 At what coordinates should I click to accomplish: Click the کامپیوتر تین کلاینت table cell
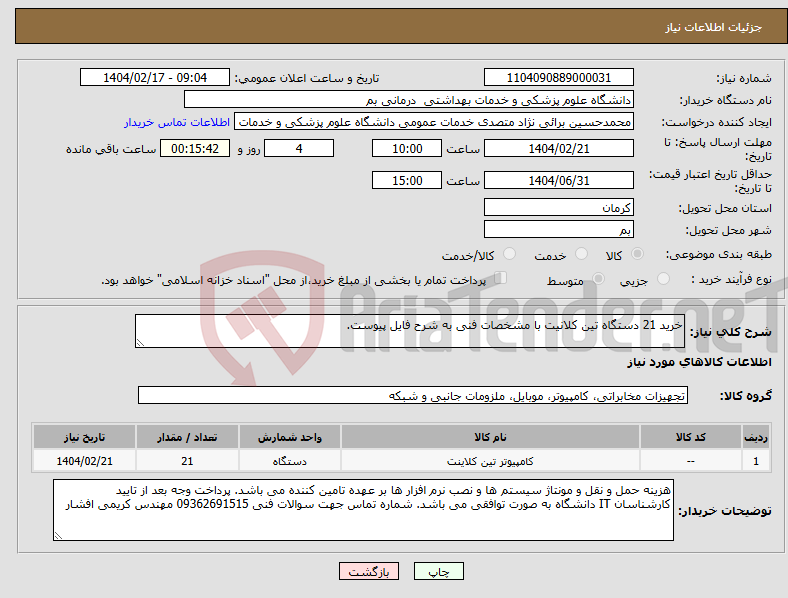point(490,461)
